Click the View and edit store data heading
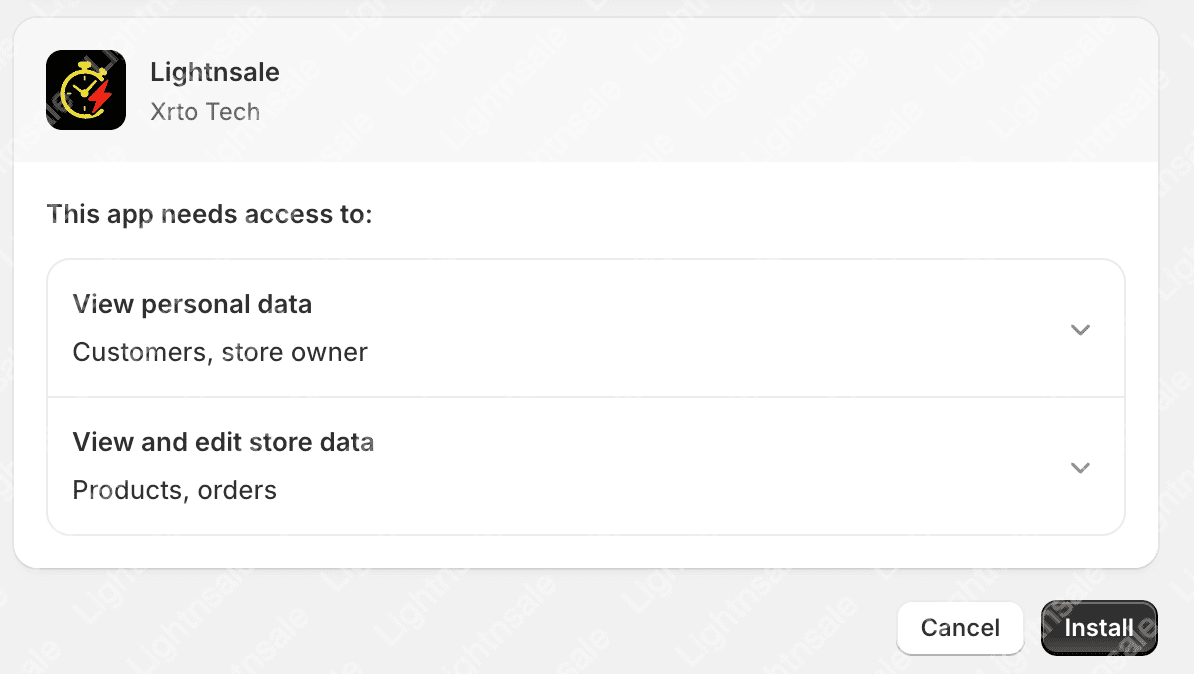 point(223,442)
